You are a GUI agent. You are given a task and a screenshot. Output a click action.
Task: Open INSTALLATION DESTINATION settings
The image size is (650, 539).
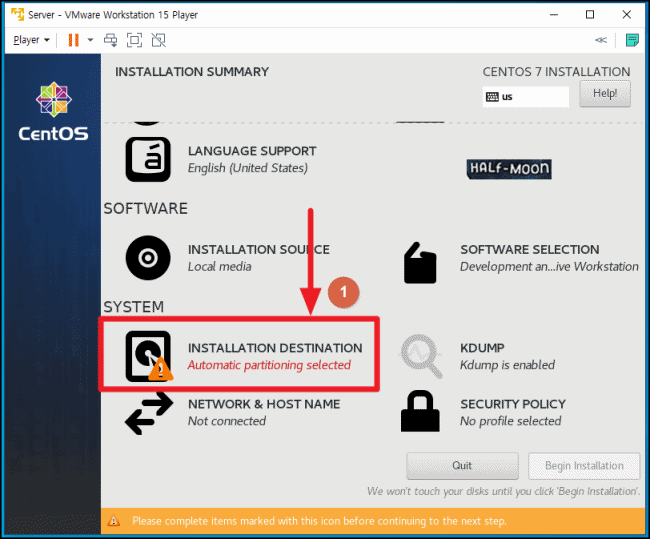click(275, 348)
